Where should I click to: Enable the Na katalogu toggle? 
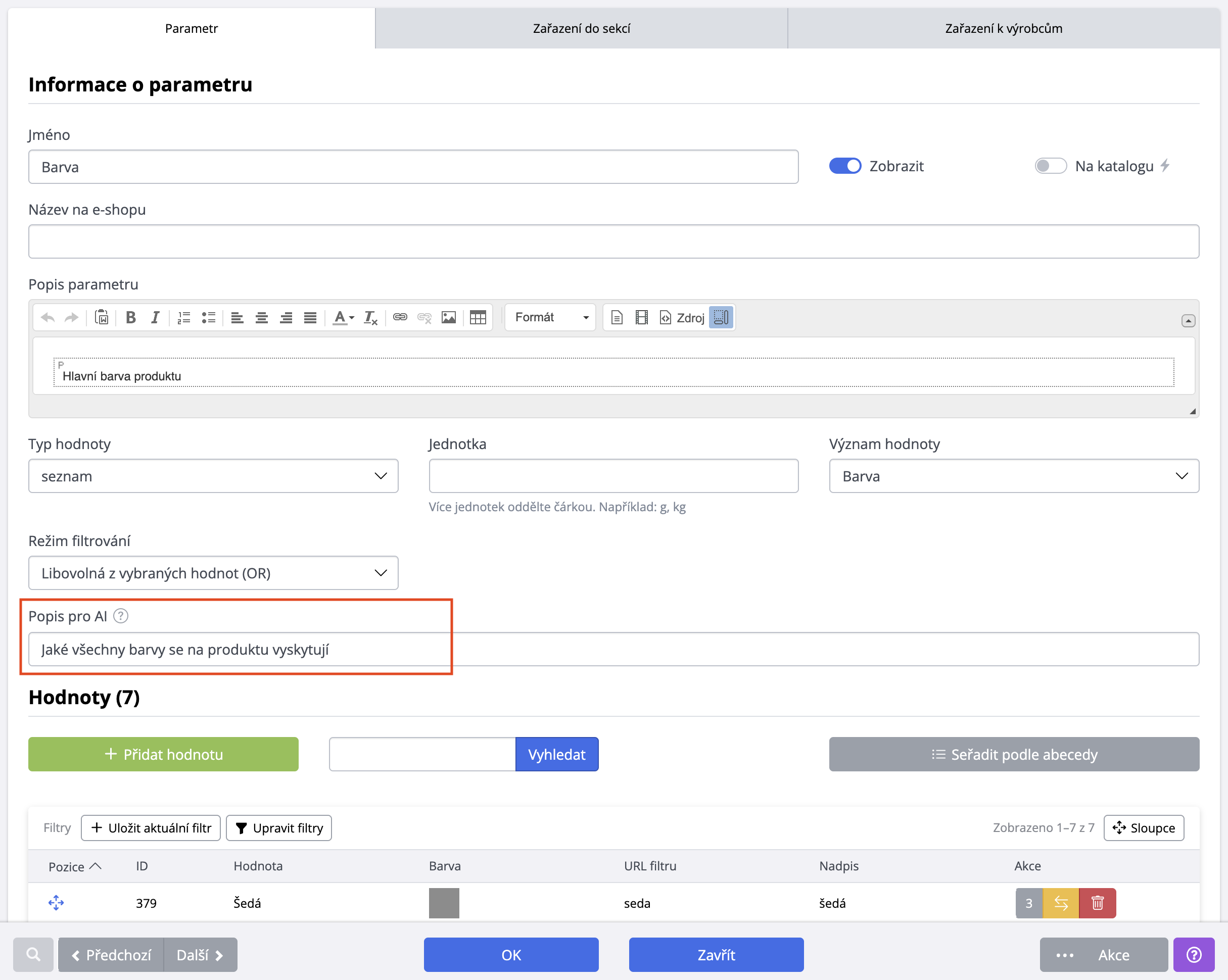(x=1050, y=166)
